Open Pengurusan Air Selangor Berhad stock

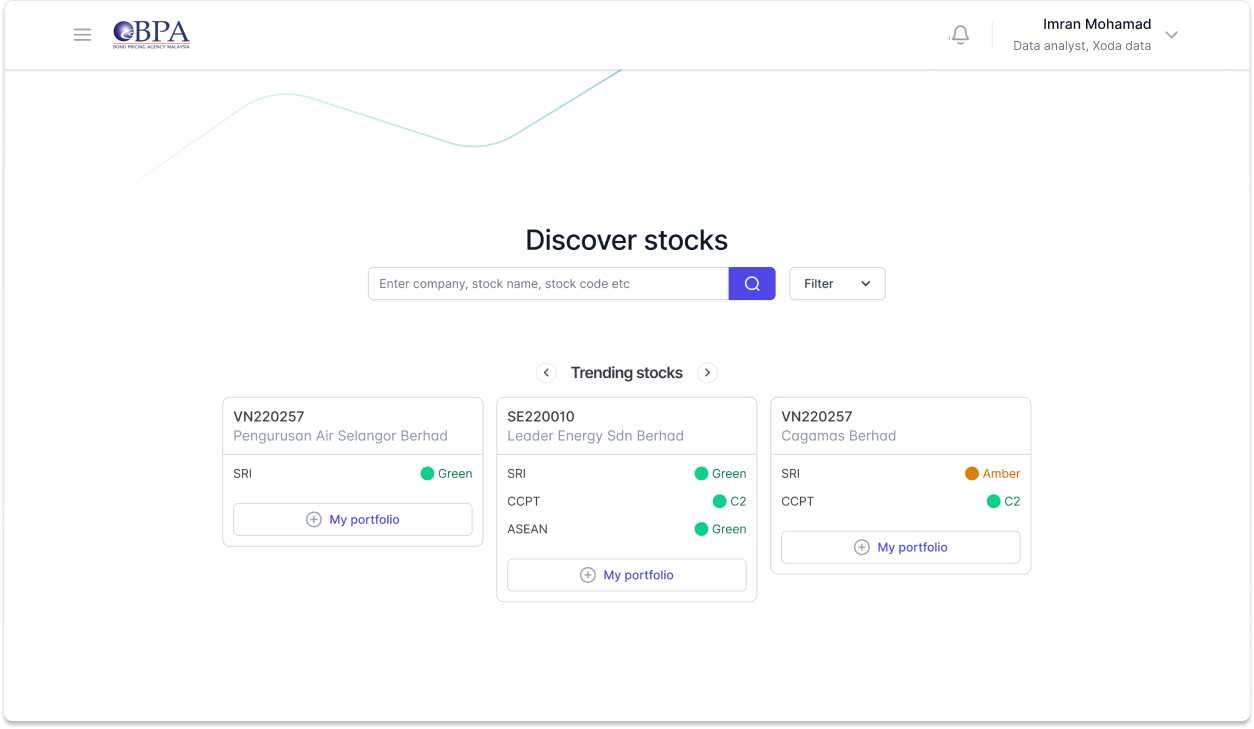[x=340, y=436]
